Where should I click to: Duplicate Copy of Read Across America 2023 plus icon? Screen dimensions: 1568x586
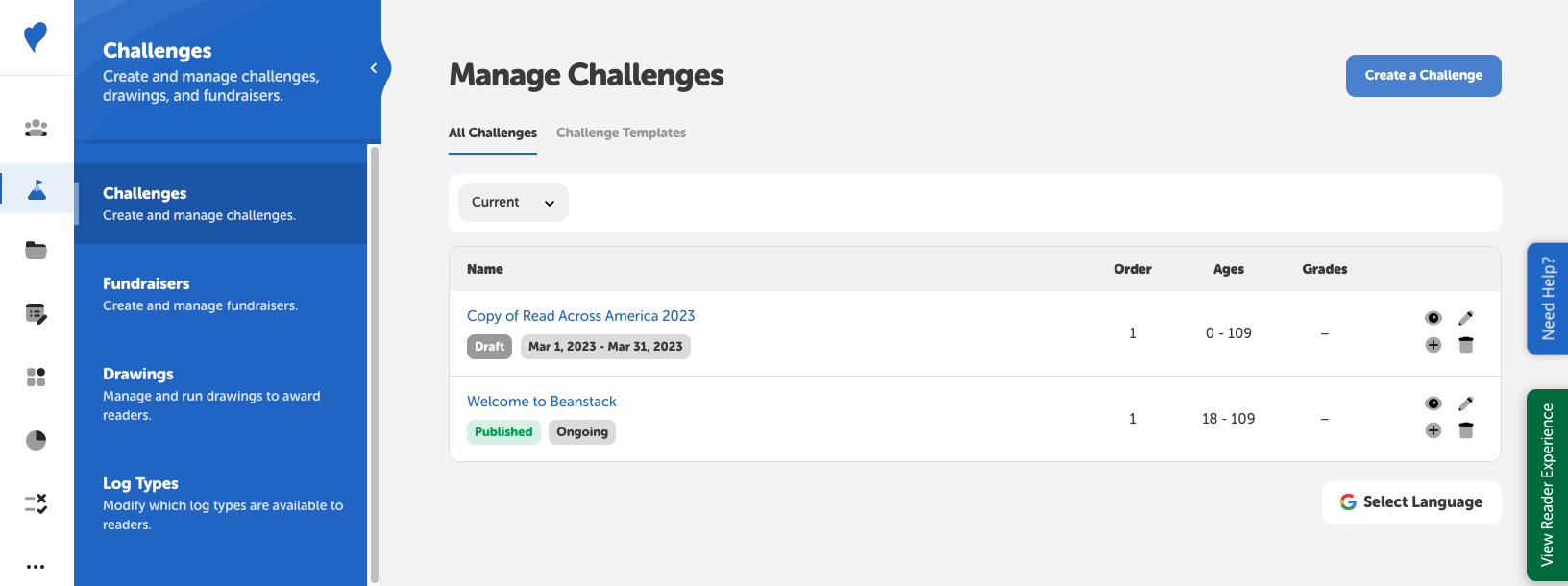(1433, 345)
